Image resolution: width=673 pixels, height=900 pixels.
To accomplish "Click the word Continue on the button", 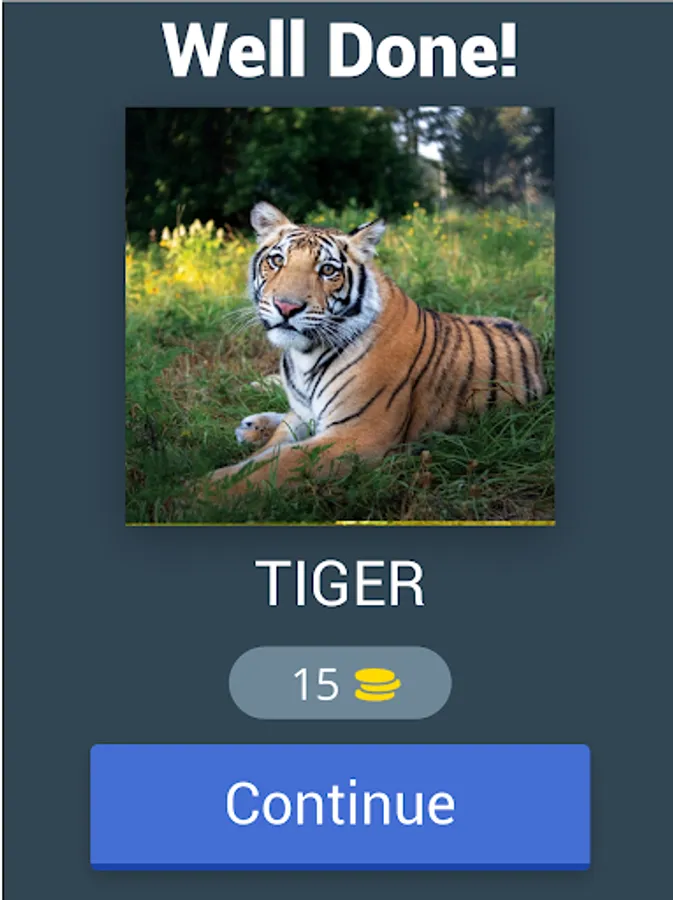I will [x=340, y=802].
